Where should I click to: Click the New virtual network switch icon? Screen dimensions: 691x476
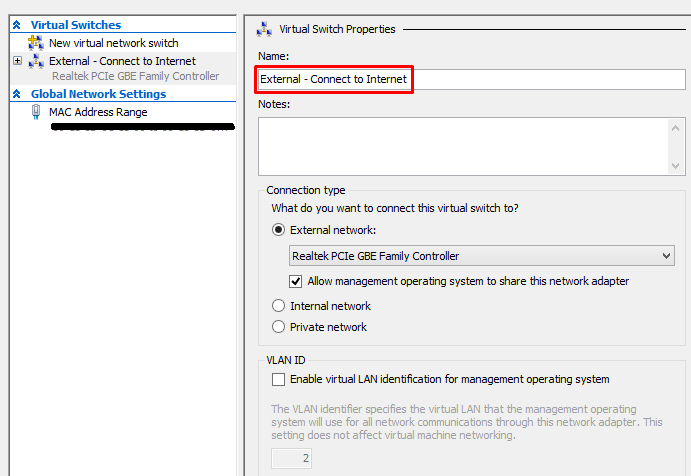(36, 43)
